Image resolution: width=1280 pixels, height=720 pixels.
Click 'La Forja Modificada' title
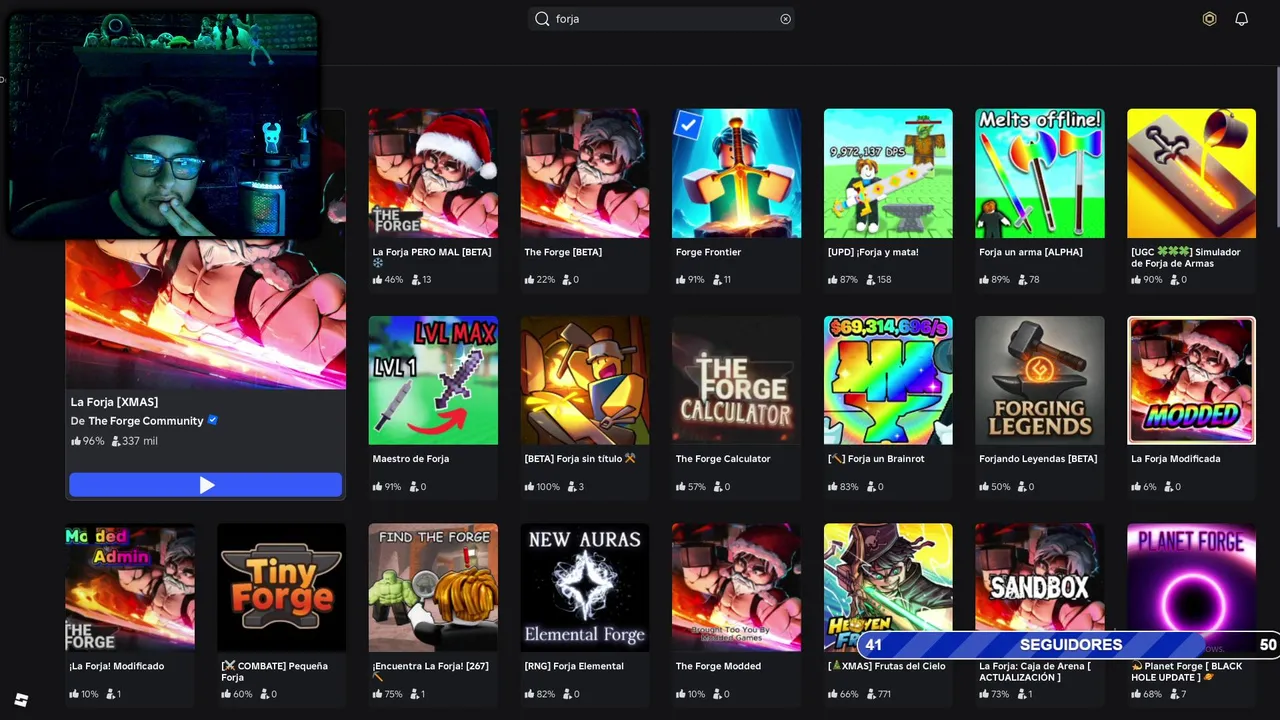tap(1176, 459)
